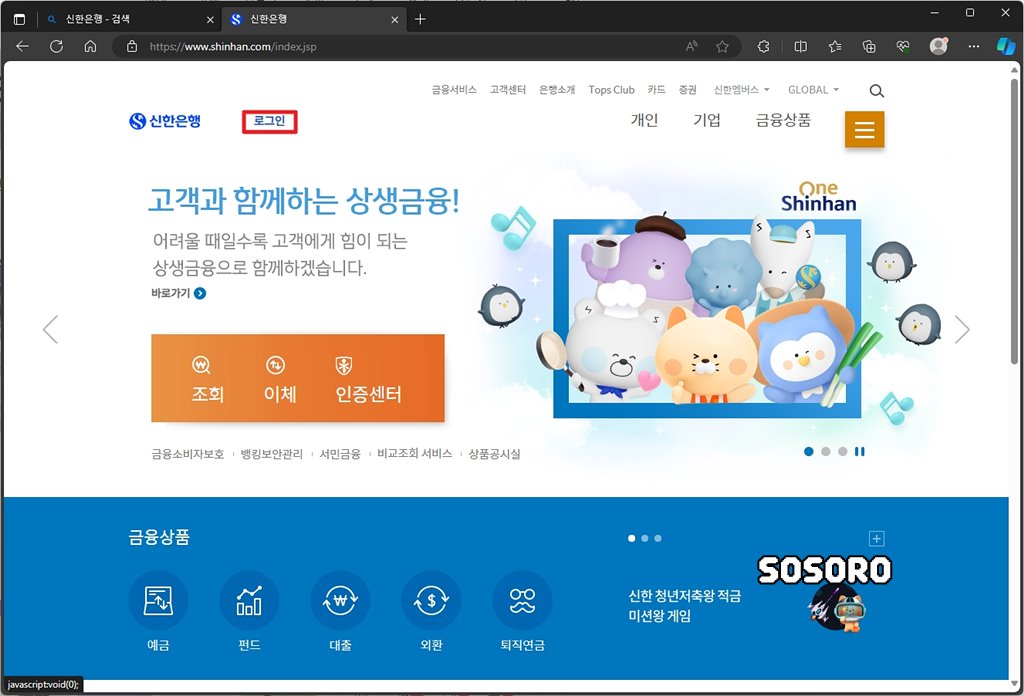Reload the page with the refresh icon
The image size is (1024, 696).
(57, 46)
